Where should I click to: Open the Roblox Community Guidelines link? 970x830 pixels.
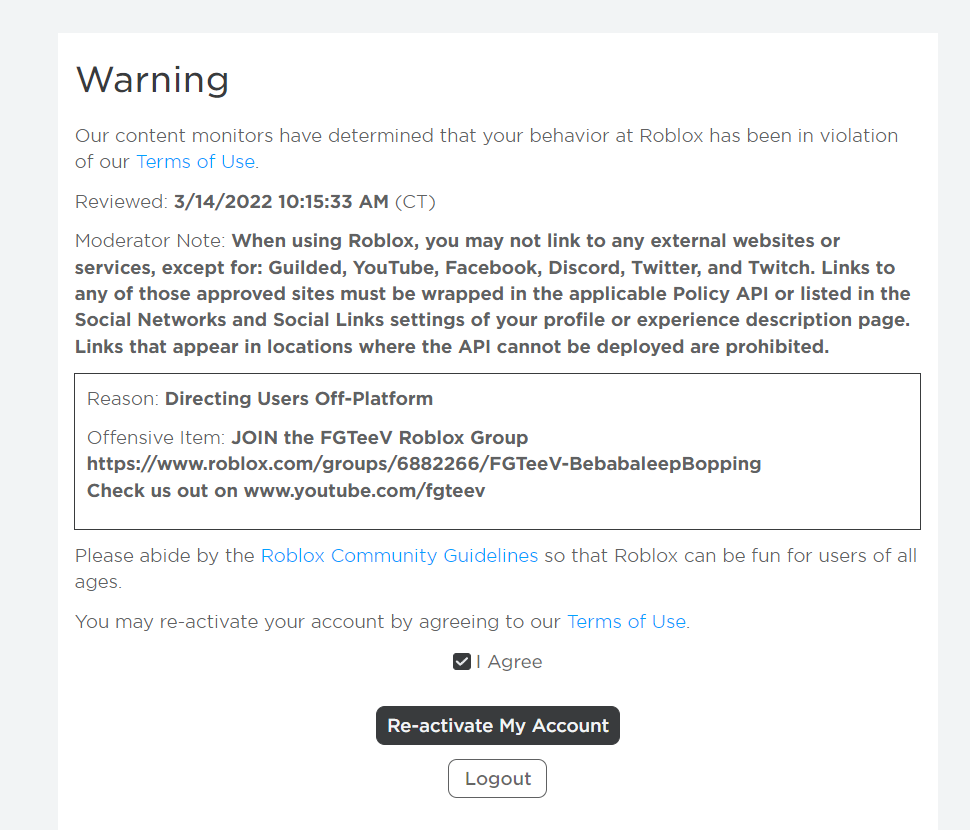(x=399, y=555)
